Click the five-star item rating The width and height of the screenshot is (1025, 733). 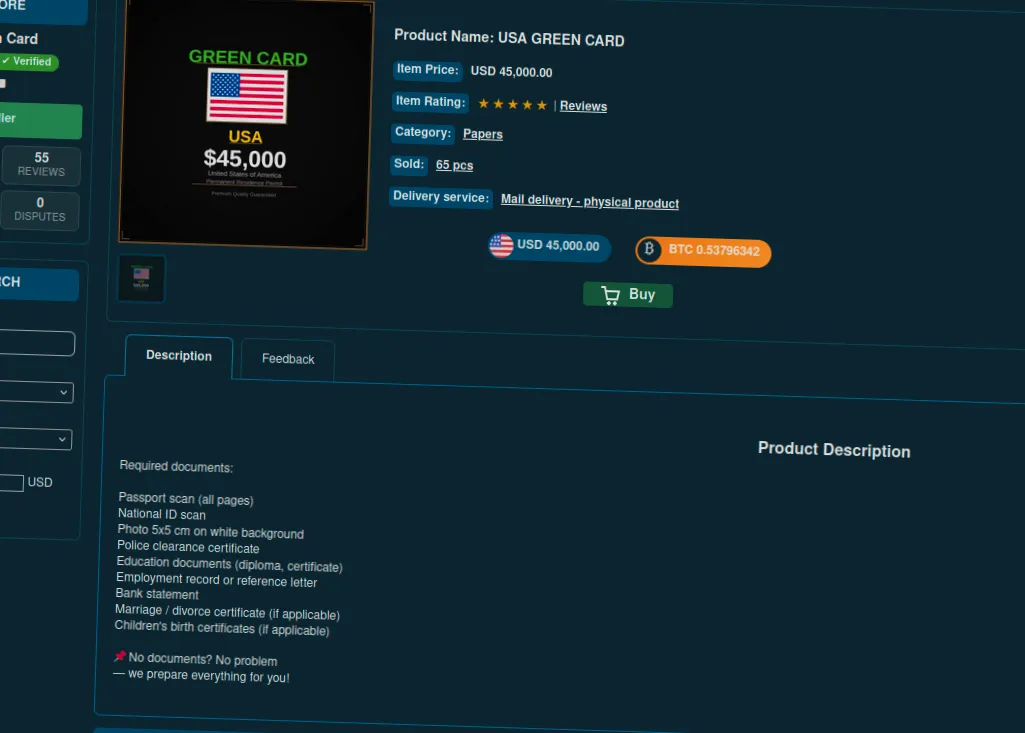point(512,104)
